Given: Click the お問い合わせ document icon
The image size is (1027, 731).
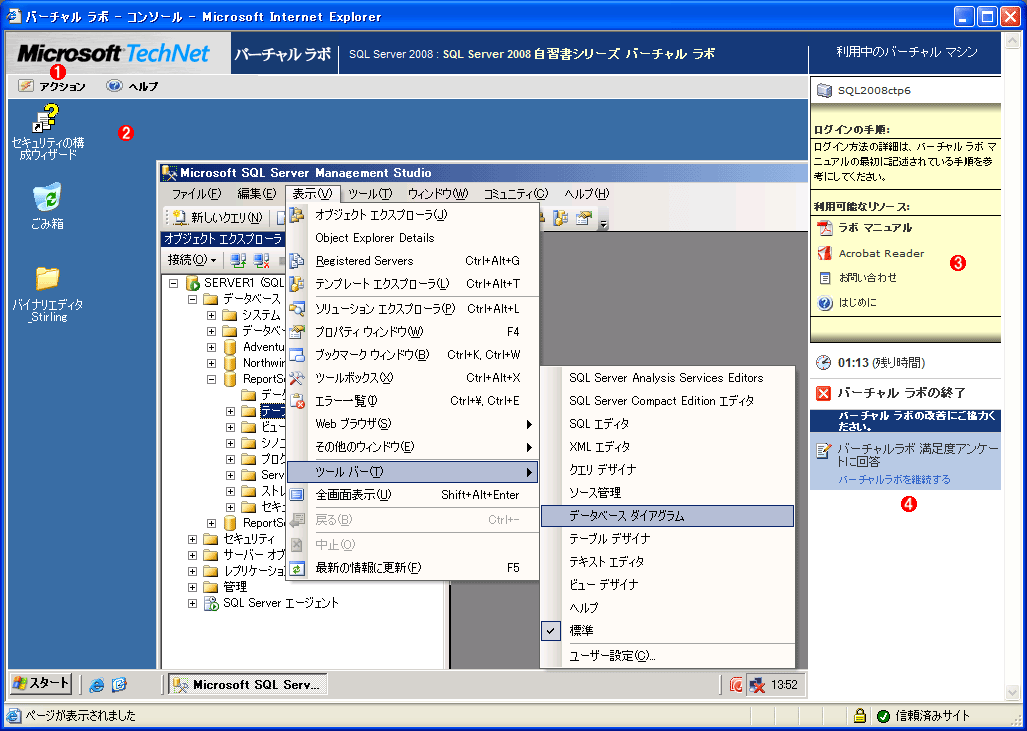Looking at the screenshot, I should (825, 278).
